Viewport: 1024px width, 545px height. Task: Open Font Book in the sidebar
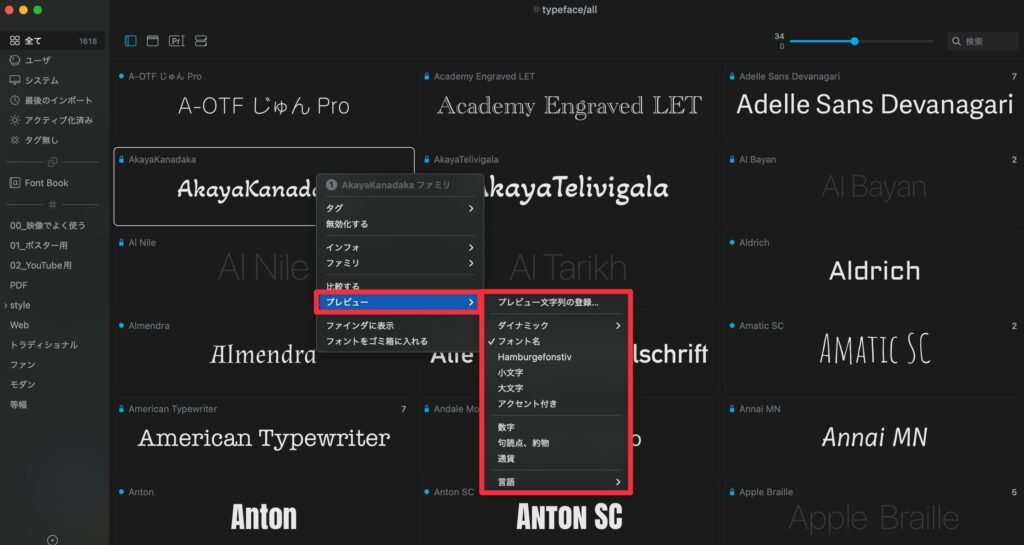coord(46,183)
